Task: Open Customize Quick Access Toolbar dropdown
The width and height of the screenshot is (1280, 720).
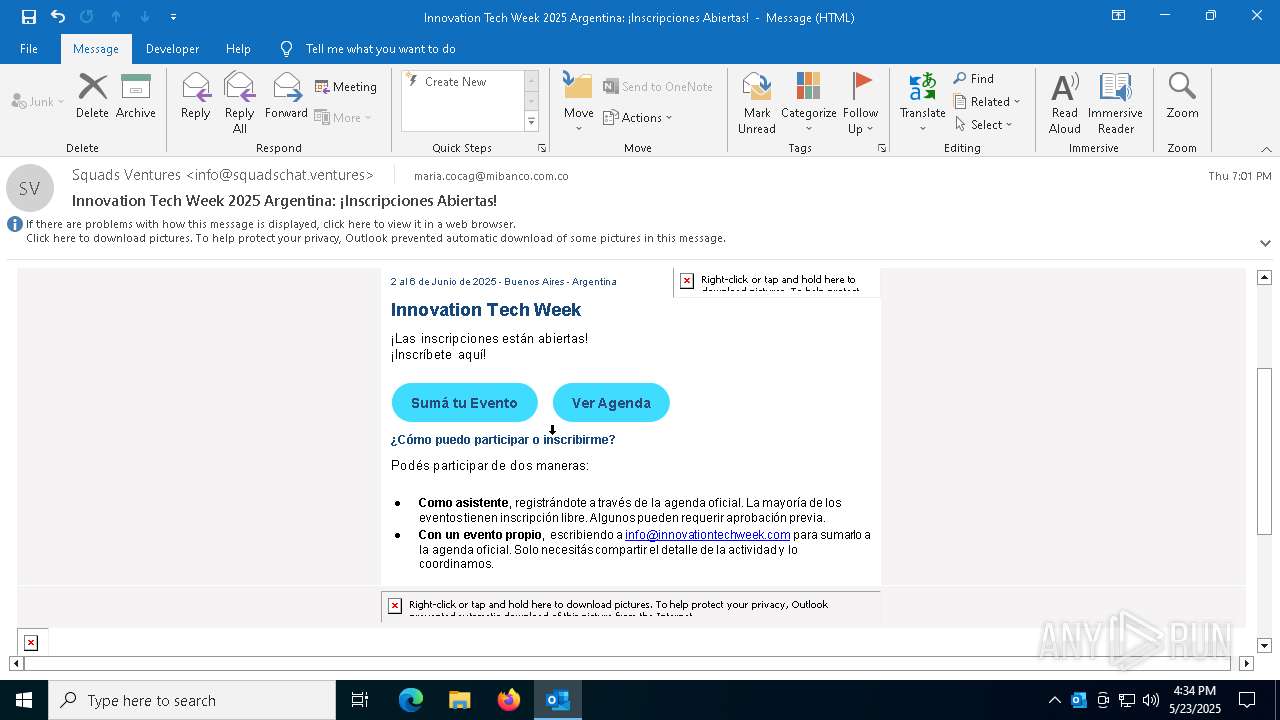Action: coord(173,17)
